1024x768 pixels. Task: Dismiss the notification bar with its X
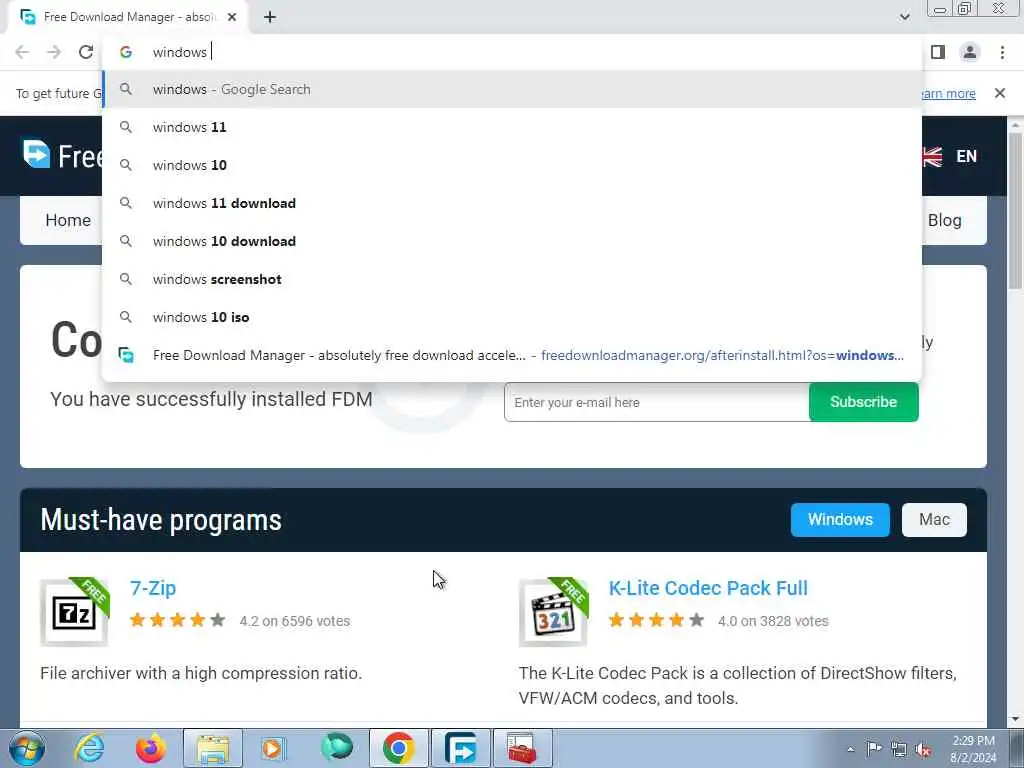[1000, 93]
